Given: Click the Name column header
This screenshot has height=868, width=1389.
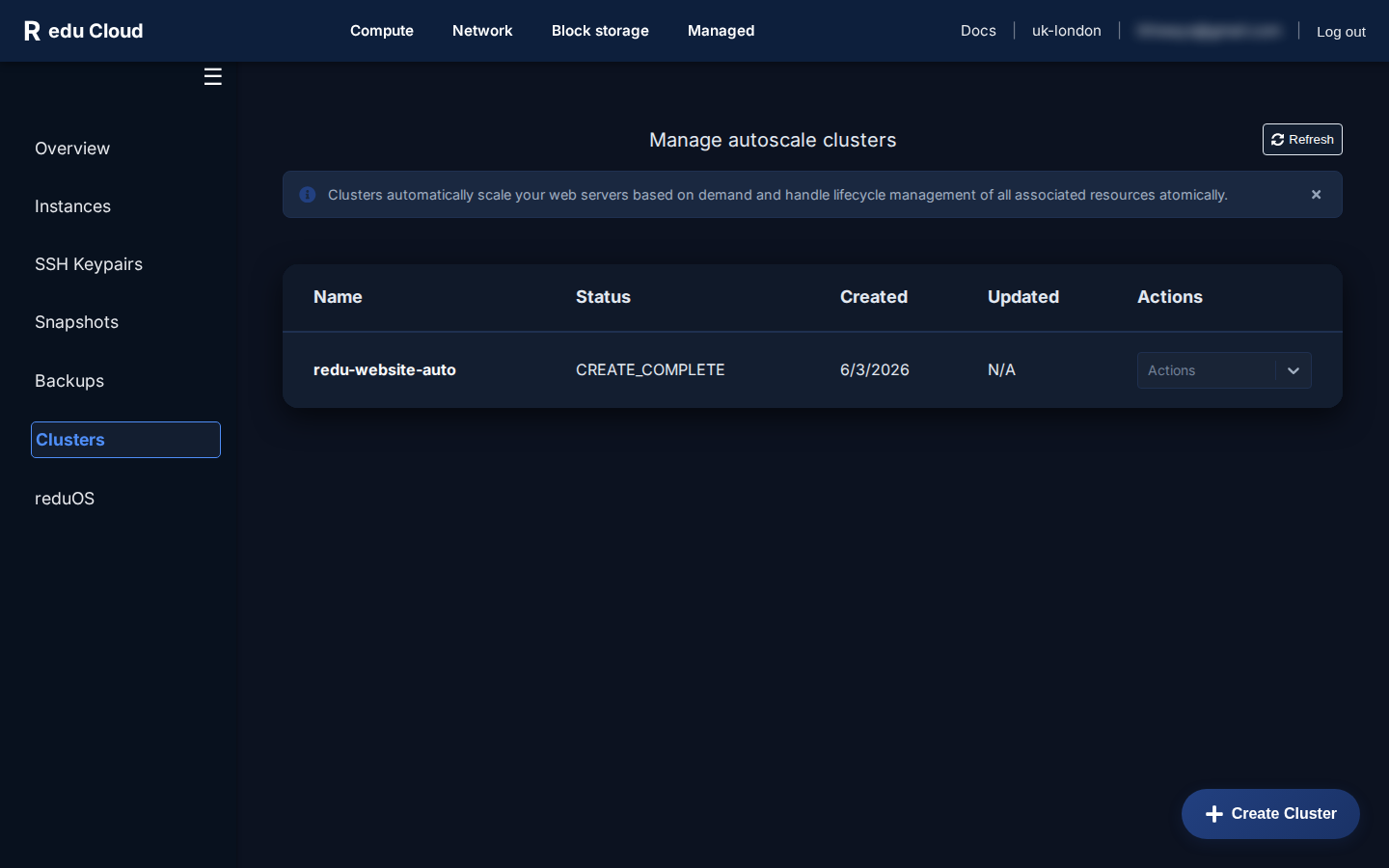Looking at the screenshot, I should [338, 297].
